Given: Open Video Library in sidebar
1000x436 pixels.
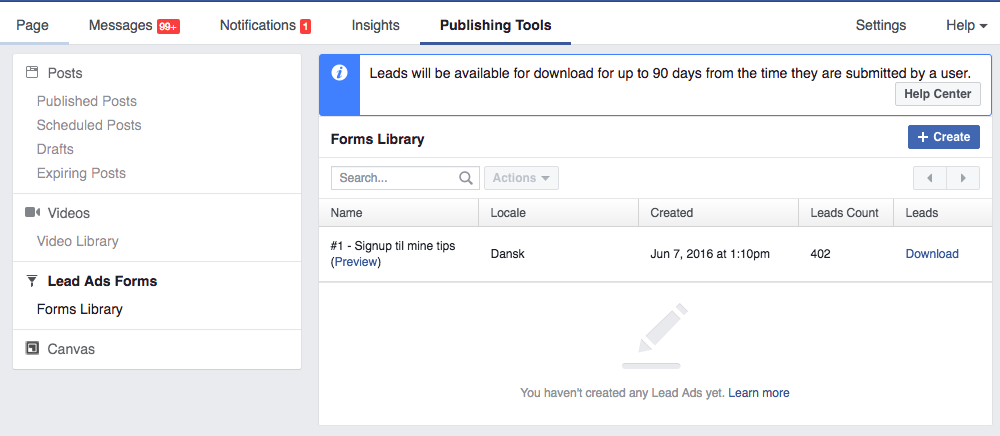Looking at the screenshot, I should (78, 241).
